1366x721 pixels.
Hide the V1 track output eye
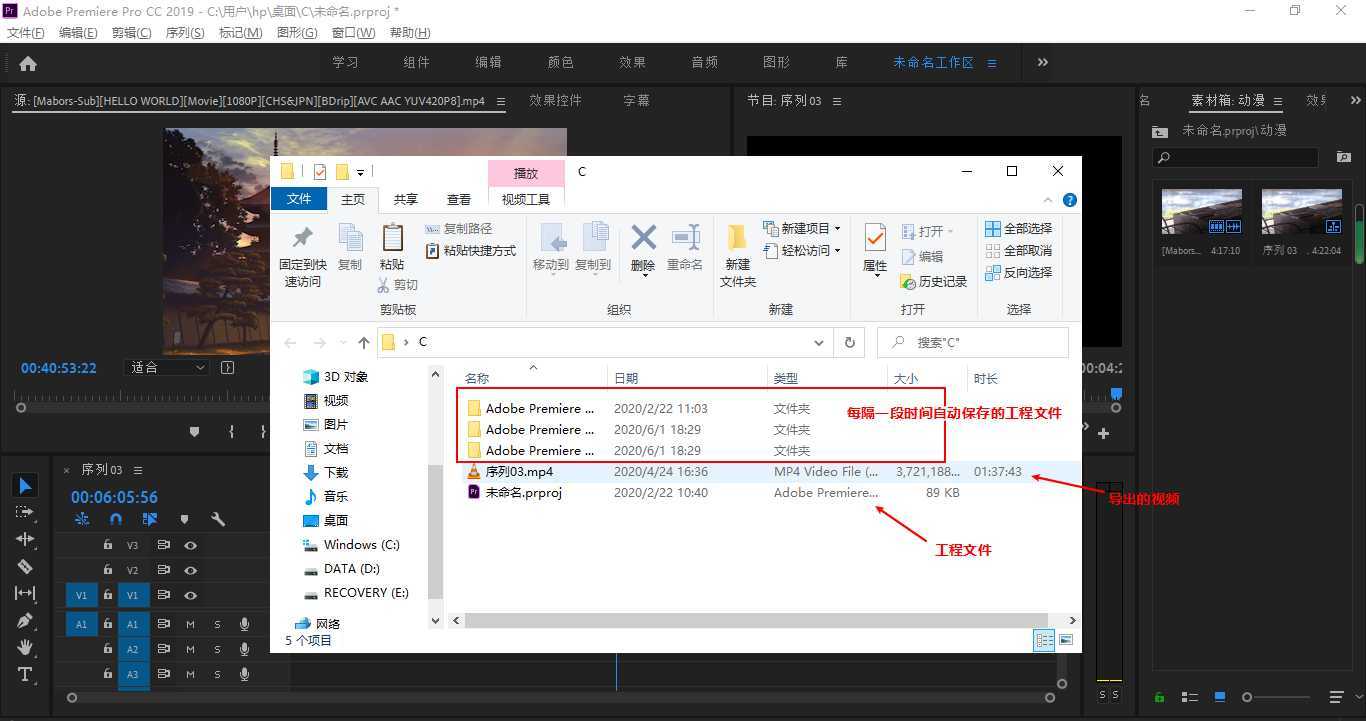pyautogui.click(x=190, y=595)
